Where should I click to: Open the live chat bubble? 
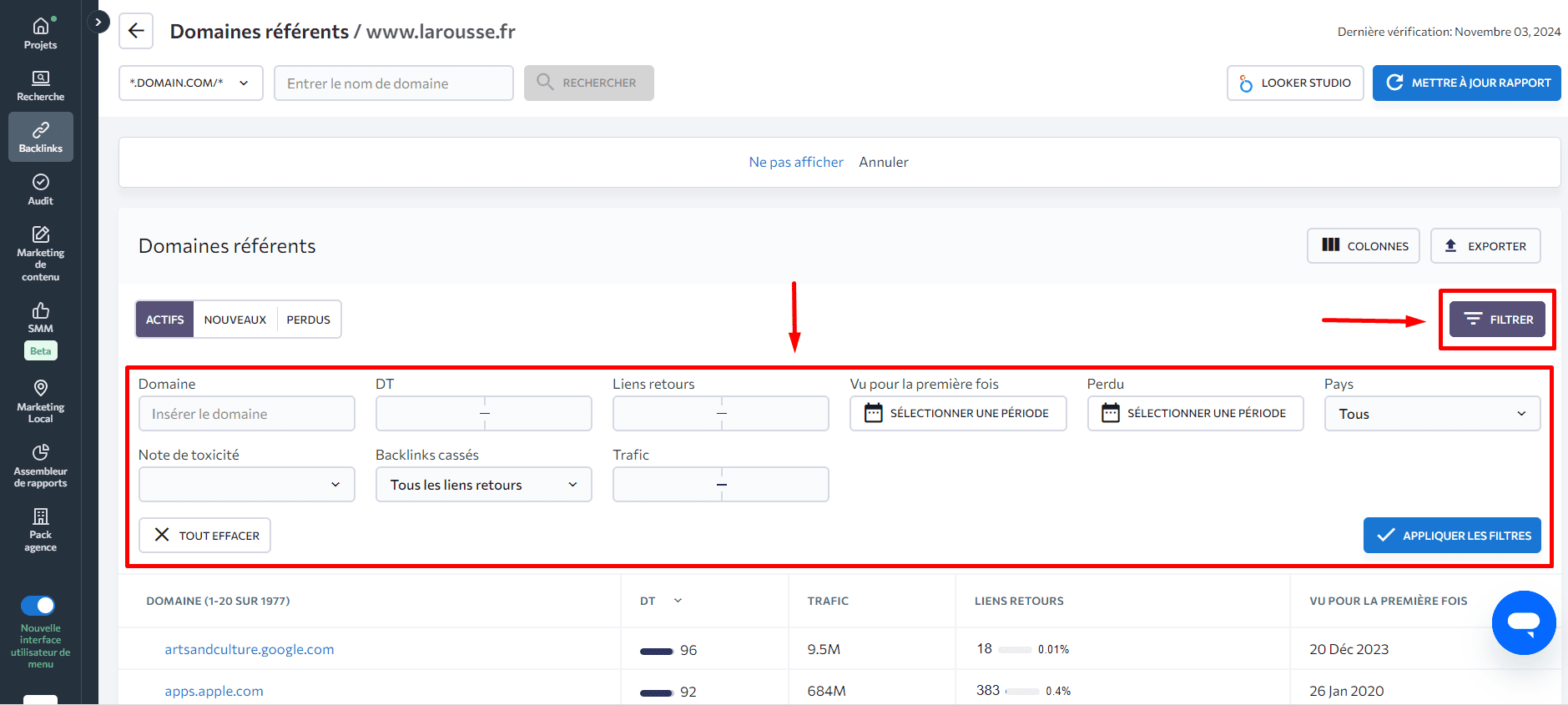pyautogui.click(x=1523, y=622)
